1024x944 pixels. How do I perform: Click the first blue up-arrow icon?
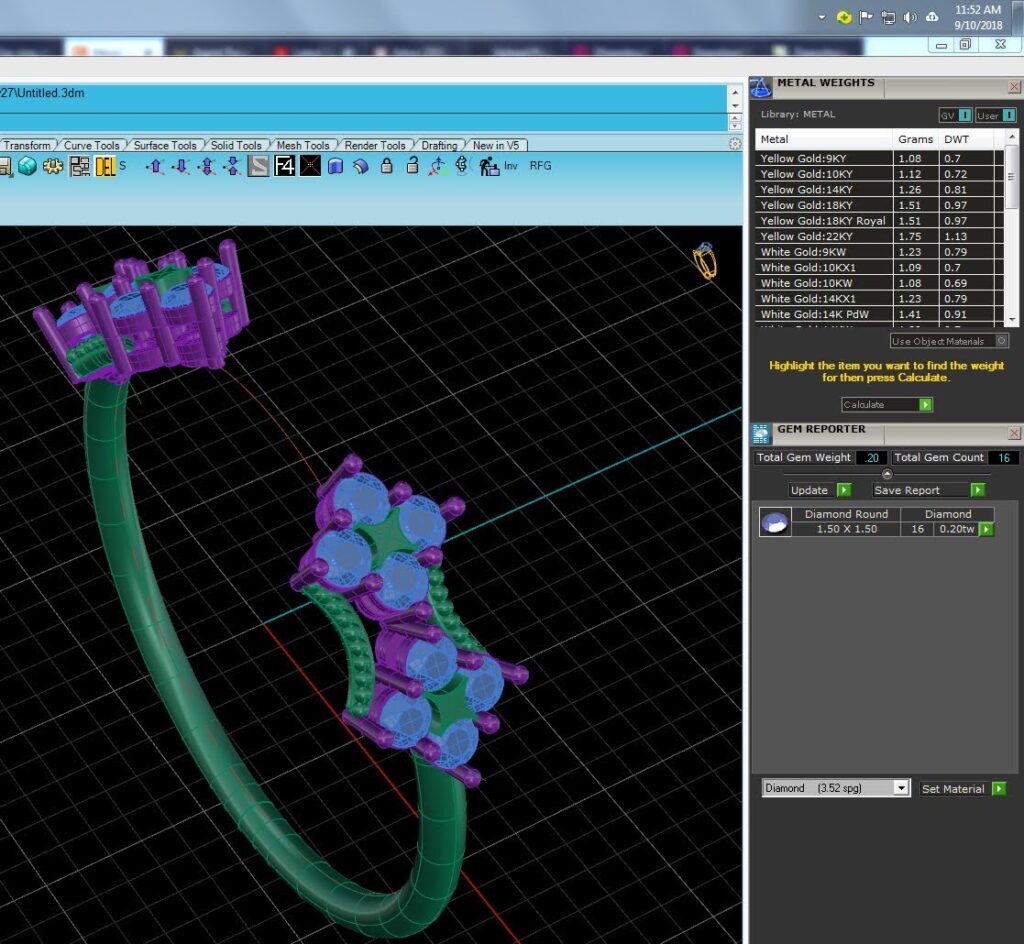[155, 166]
